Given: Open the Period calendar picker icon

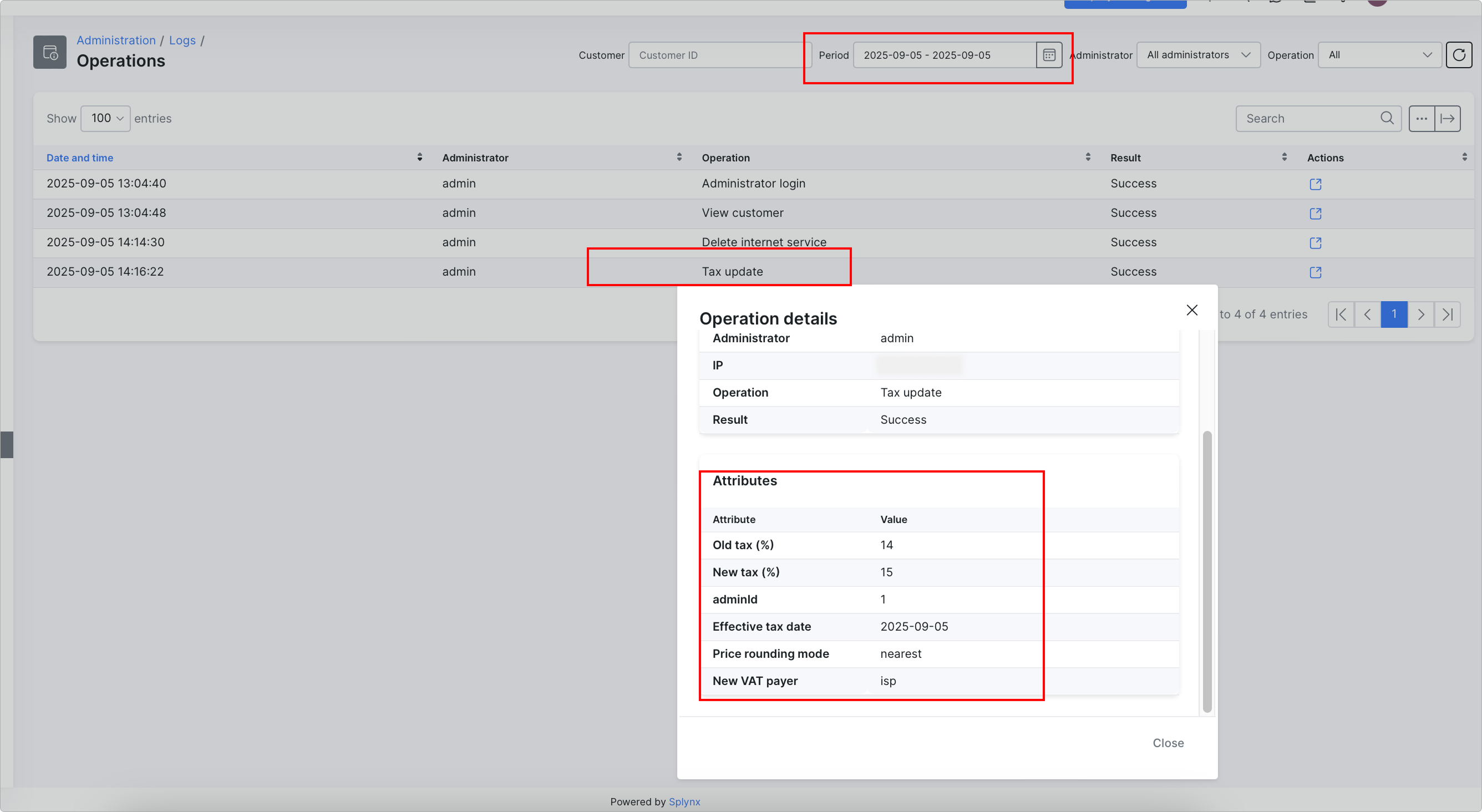Looking at the screenshot, I should tap(1049, 55).
